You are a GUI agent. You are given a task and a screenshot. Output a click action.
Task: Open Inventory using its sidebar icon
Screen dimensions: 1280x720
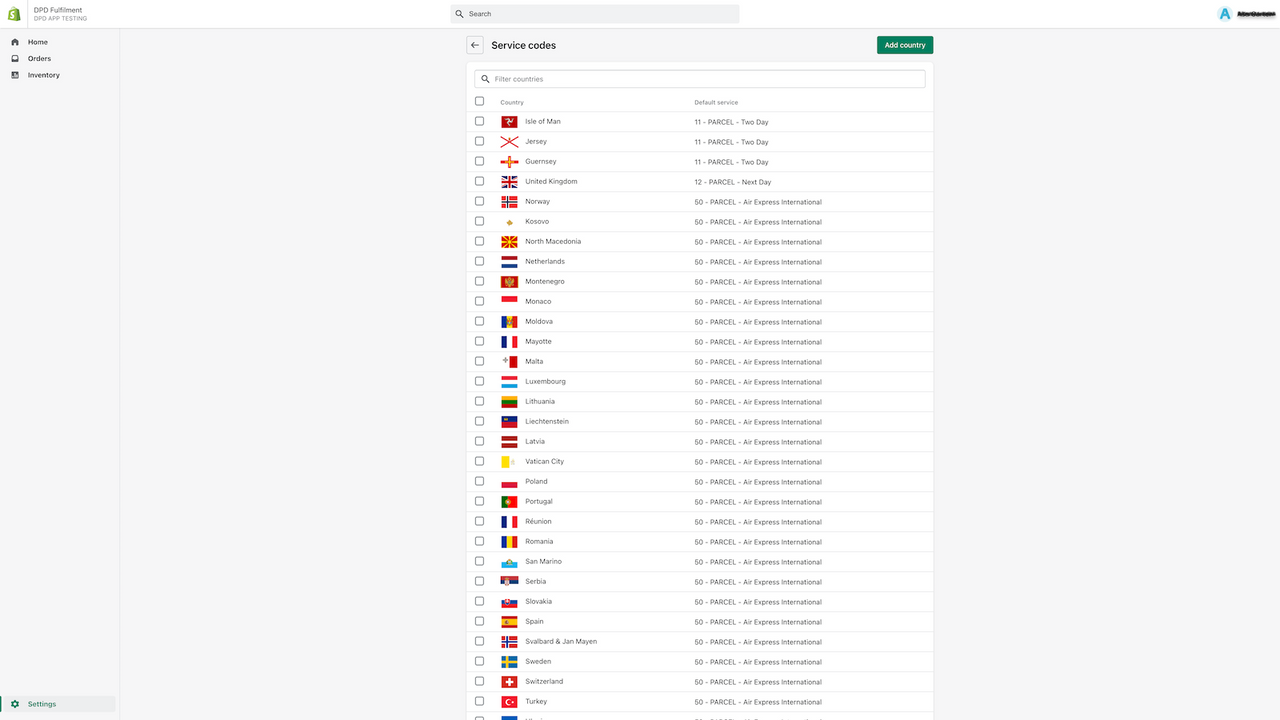coord(14,75)
